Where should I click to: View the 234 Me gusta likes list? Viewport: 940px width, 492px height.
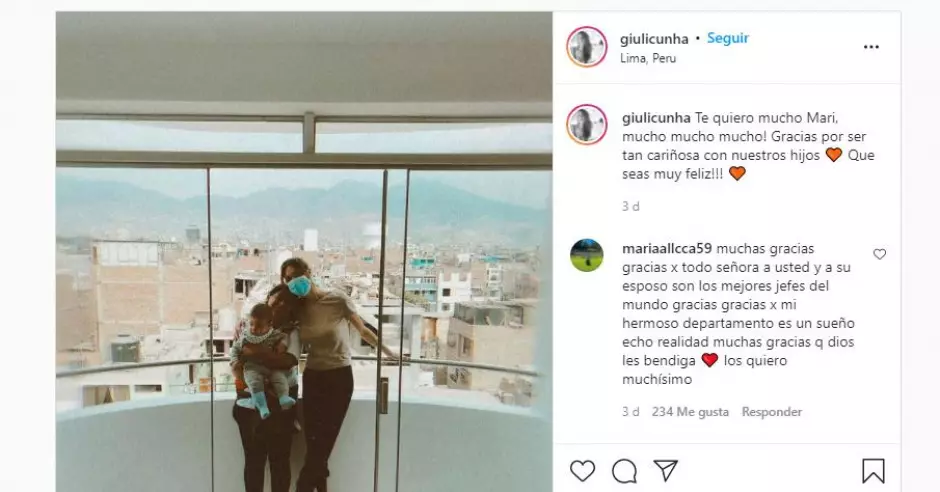pos(690,412)
